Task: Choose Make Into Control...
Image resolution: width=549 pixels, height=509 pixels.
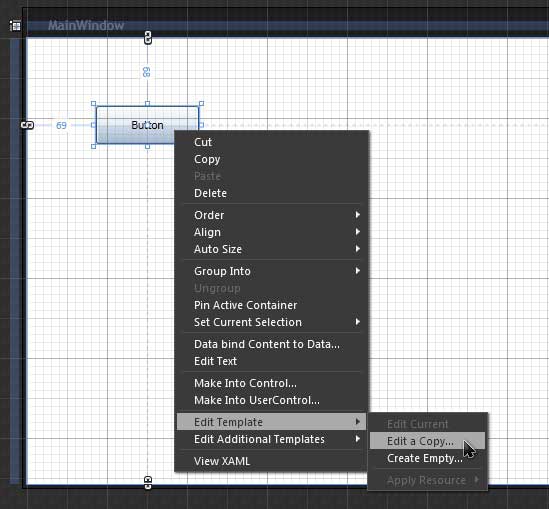Action: pyautogui.click(x=272, y=383)
